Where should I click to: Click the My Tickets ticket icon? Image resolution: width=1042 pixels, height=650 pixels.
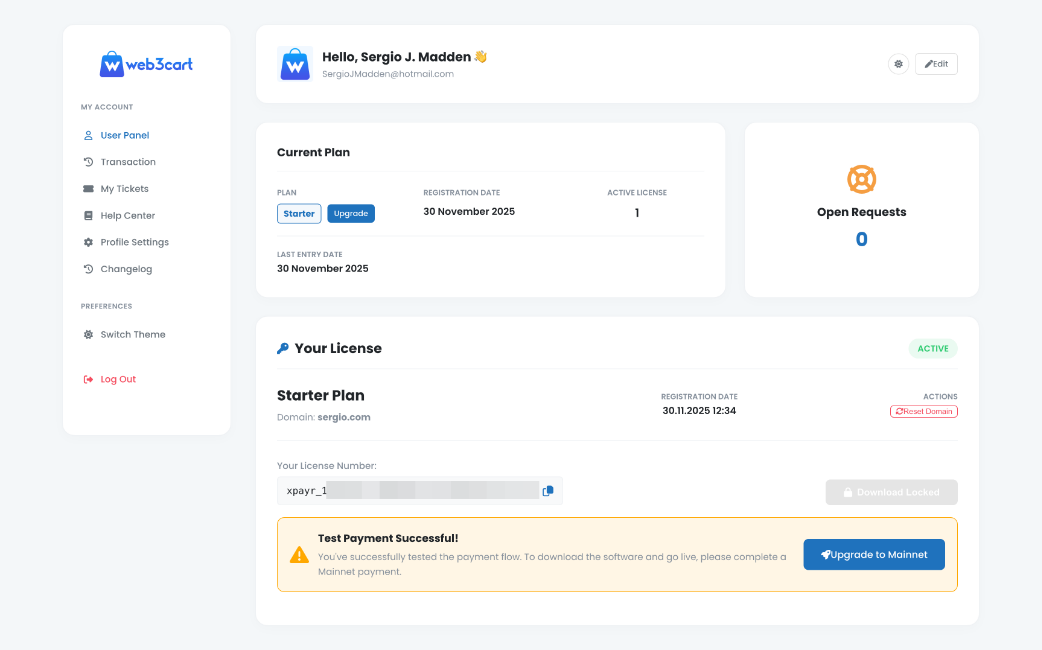coord(88,189)
